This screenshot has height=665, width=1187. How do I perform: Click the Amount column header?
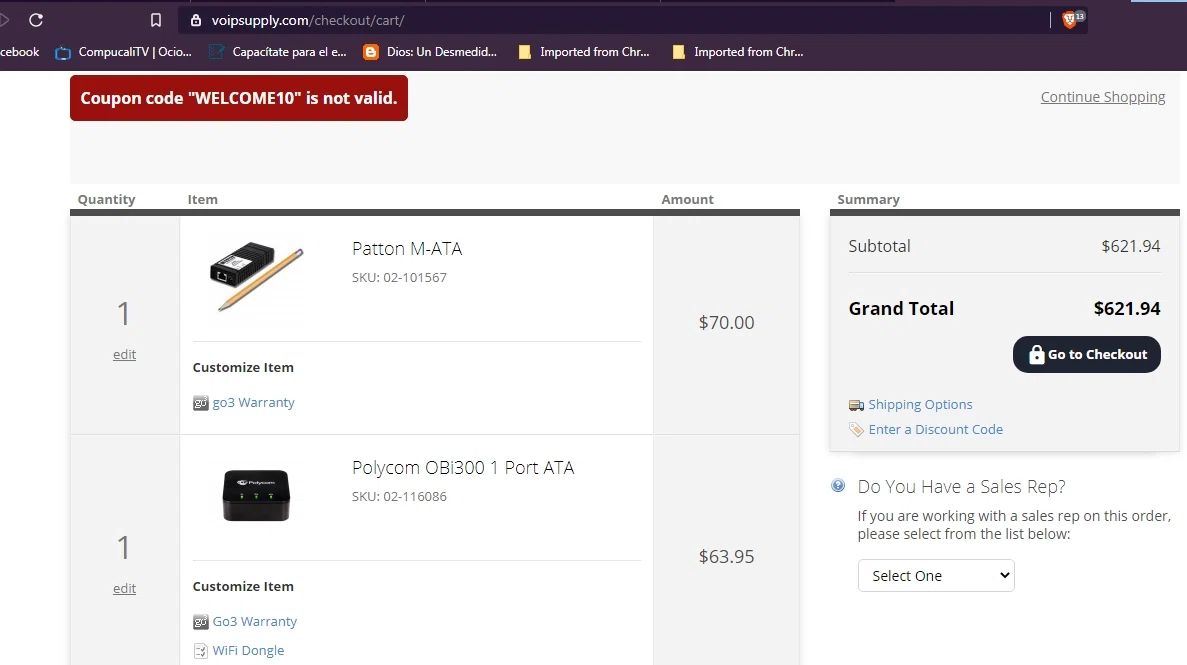pyautogui.click(x=687, y=199)
